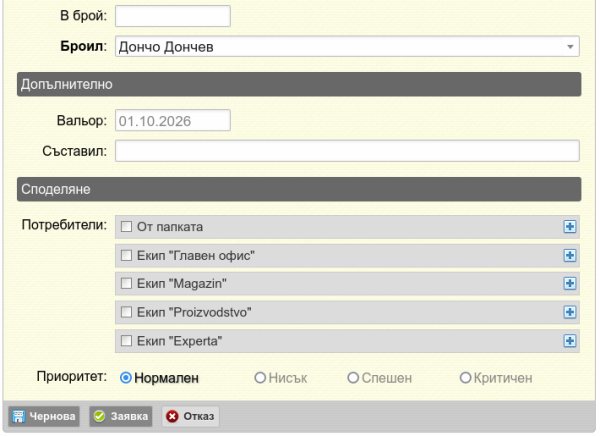Click the Екип "Главен офис" row label
600x436 pixels.
tap(196, 255)
